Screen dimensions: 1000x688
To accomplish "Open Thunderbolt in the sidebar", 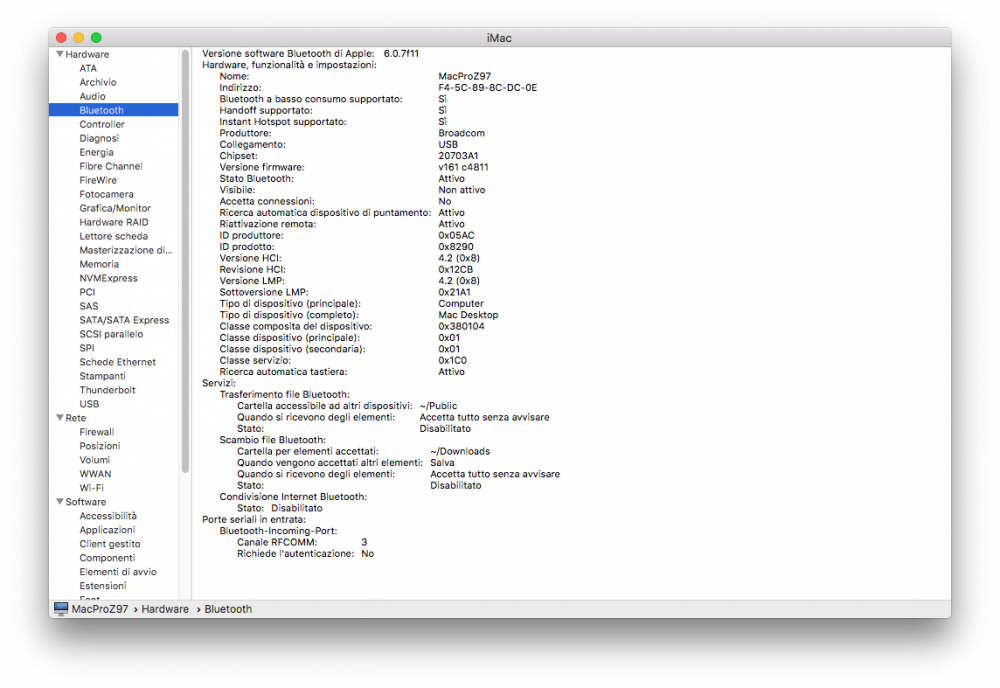I will pos(107,391).
